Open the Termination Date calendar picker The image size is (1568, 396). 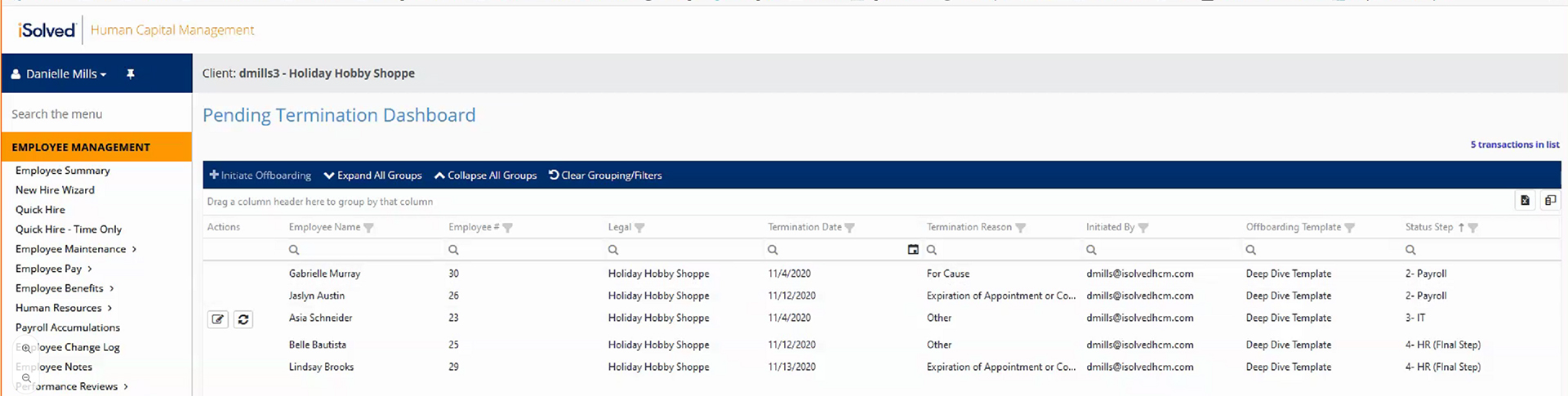pyautogui.click(x=913, y=250)
